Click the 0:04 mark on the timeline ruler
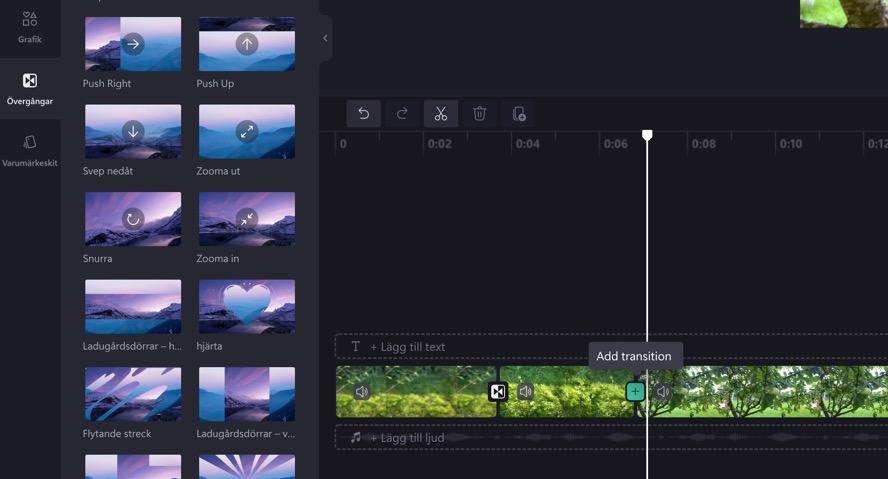Screen dimensions: 888x479 pyautogui.click(x=527, y=144)
